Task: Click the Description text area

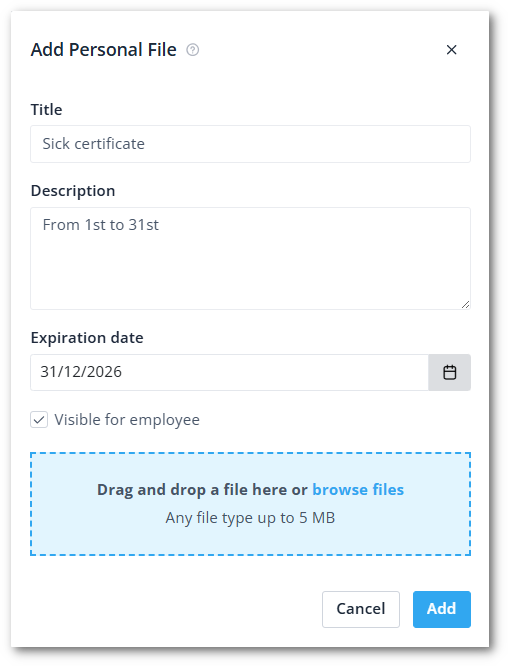Action: point(250,258)
